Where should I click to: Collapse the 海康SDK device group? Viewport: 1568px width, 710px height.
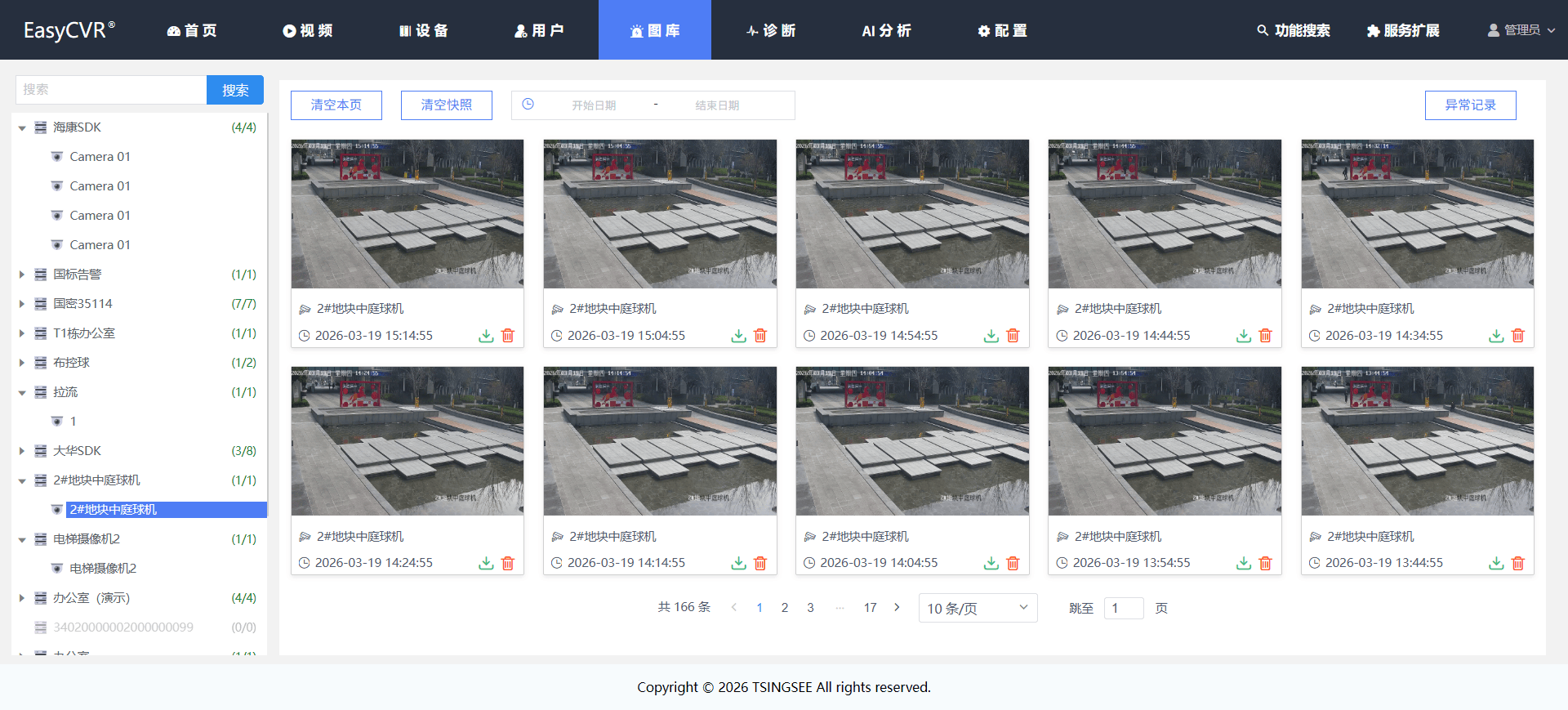[x=22, y=127]
